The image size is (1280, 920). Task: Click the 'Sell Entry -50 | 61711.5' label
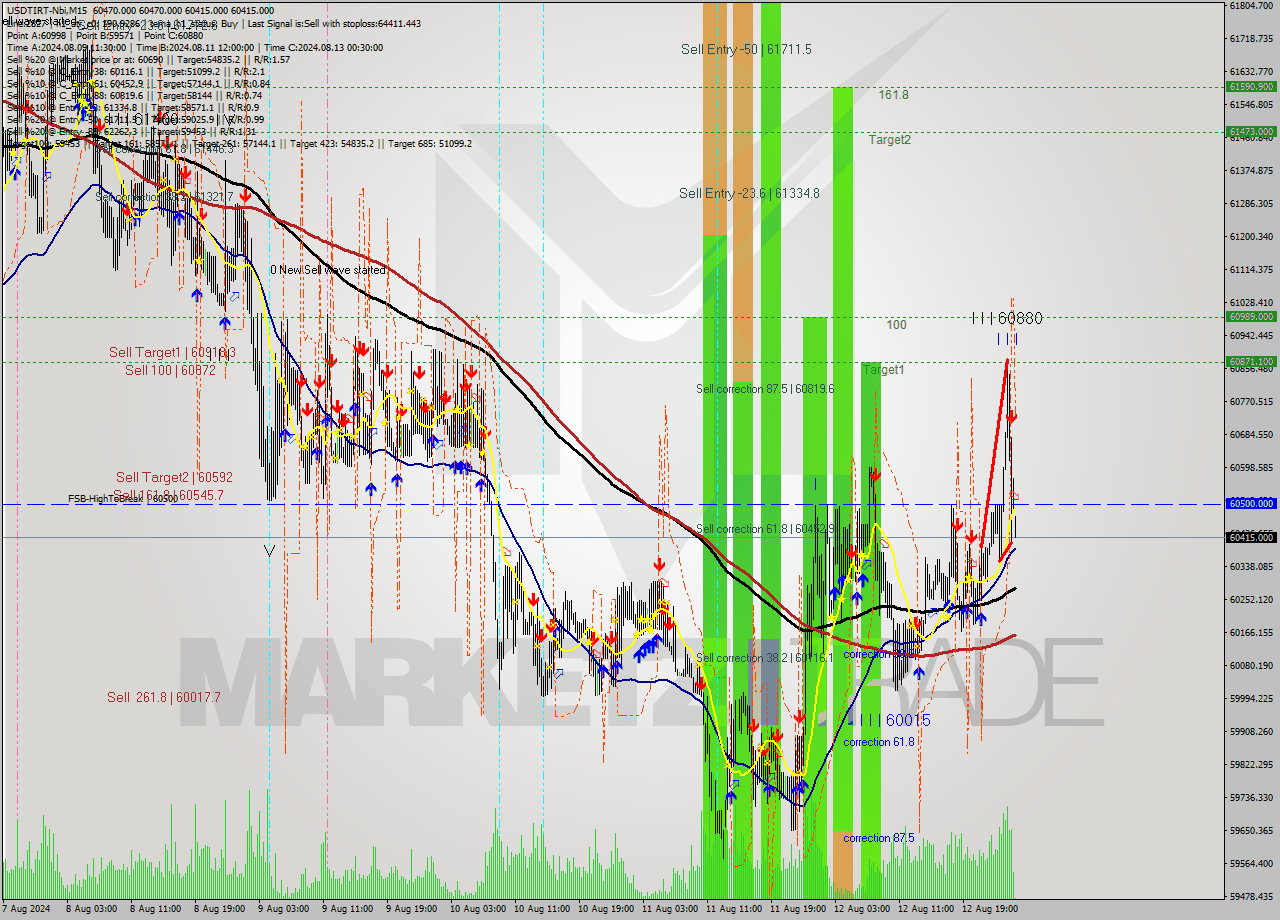click(x=746, y=49)
